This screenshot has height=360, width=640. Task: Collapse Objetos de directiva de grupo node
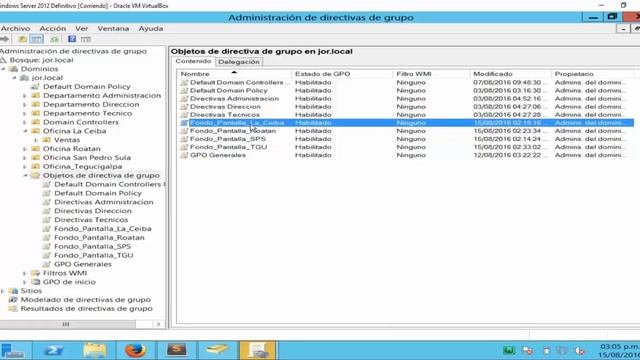[25, 176]
